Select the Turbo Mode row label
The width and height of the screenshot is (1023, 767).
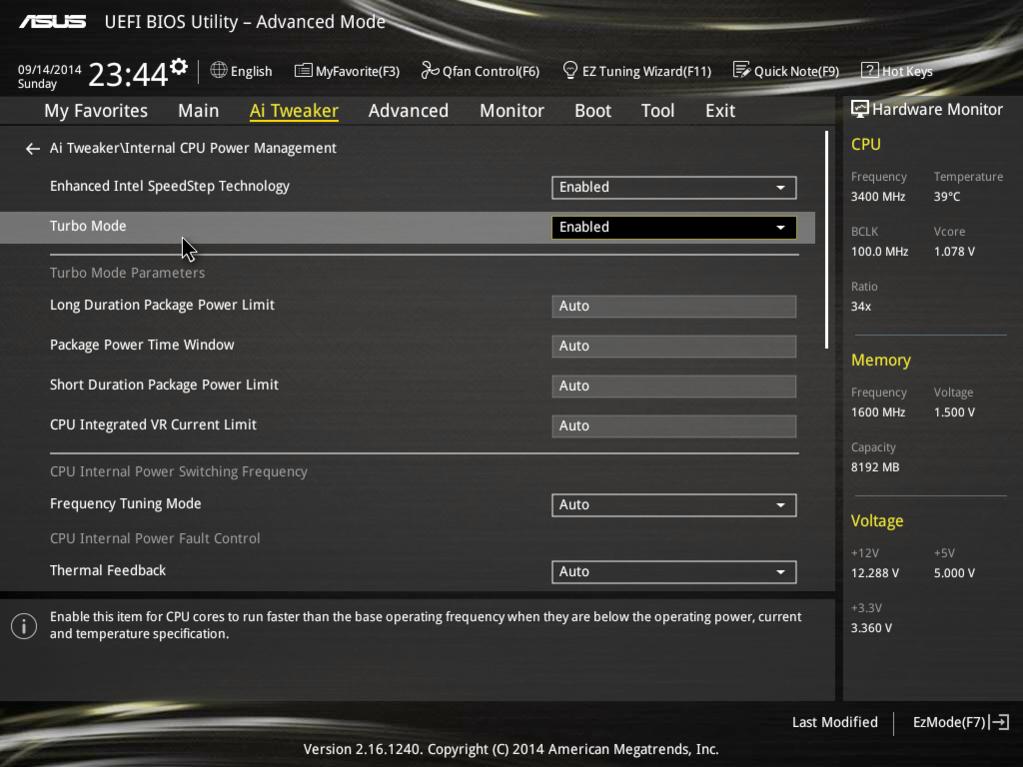[88, 226]
